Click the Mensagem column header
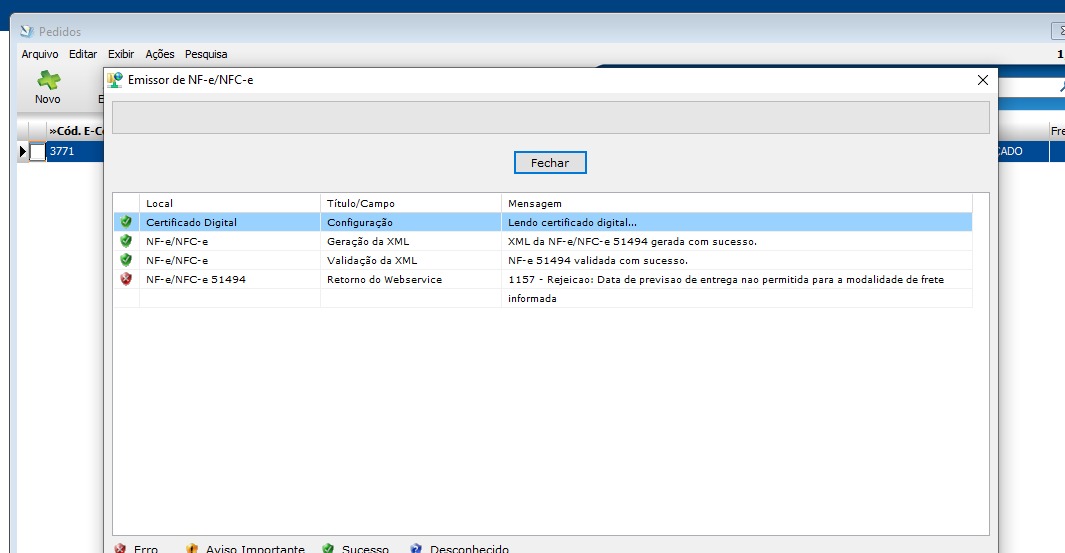Image resolution: width=1065 pixels, height=553 pixels. pos(535,203)
